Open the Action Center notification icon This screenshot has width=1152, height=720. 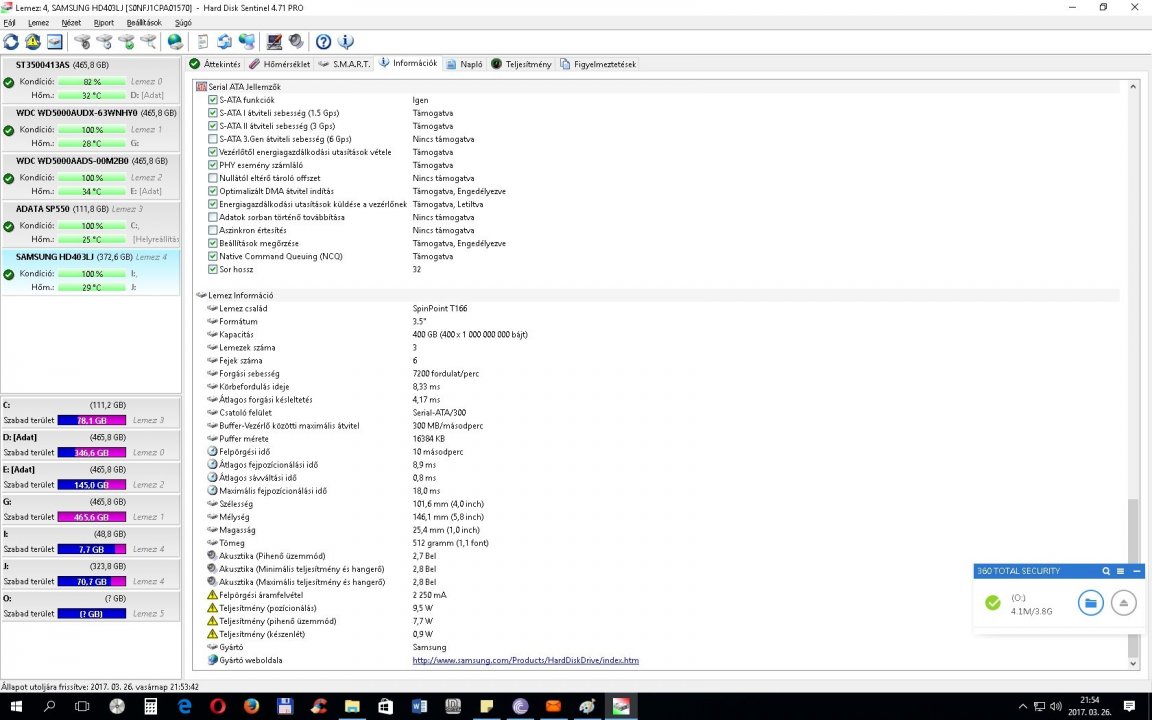pyautogui.click(x=1129, y=706)
